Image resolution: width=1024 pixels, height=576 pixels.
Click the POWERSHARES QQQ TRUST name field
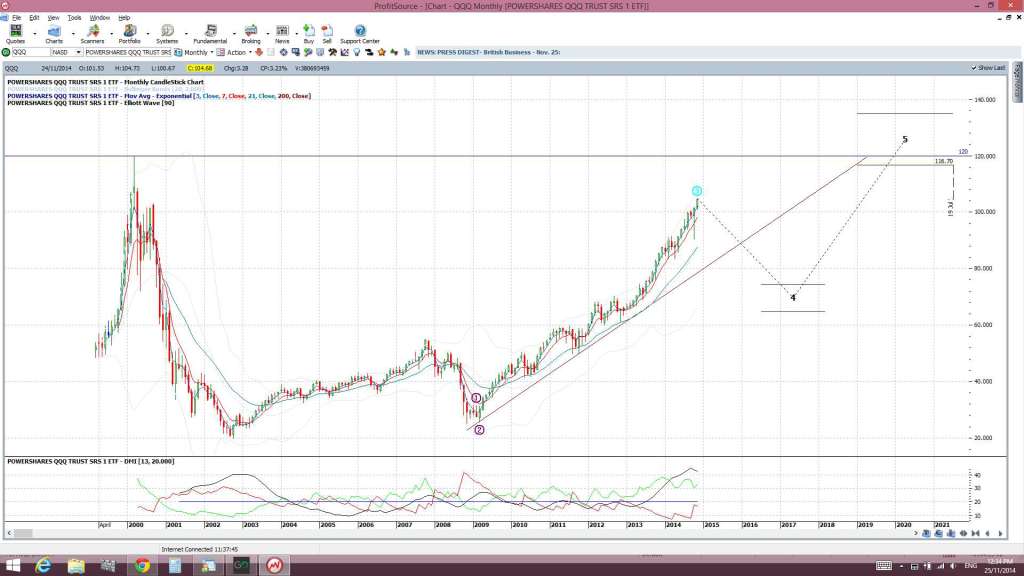point(127,52)
